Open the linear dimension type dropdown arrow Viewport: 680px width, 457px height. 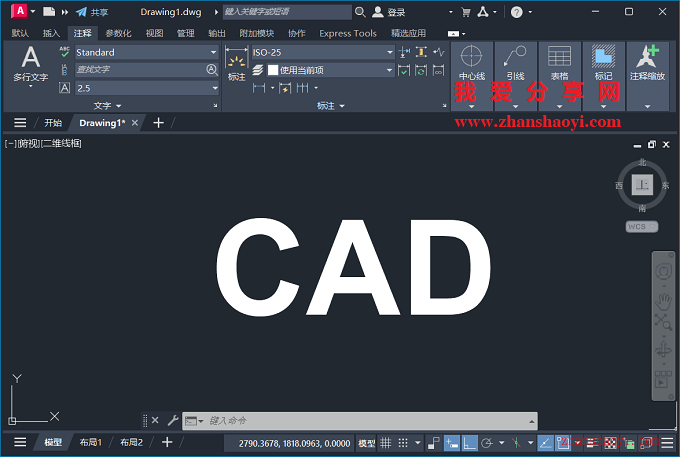[273, 88]
